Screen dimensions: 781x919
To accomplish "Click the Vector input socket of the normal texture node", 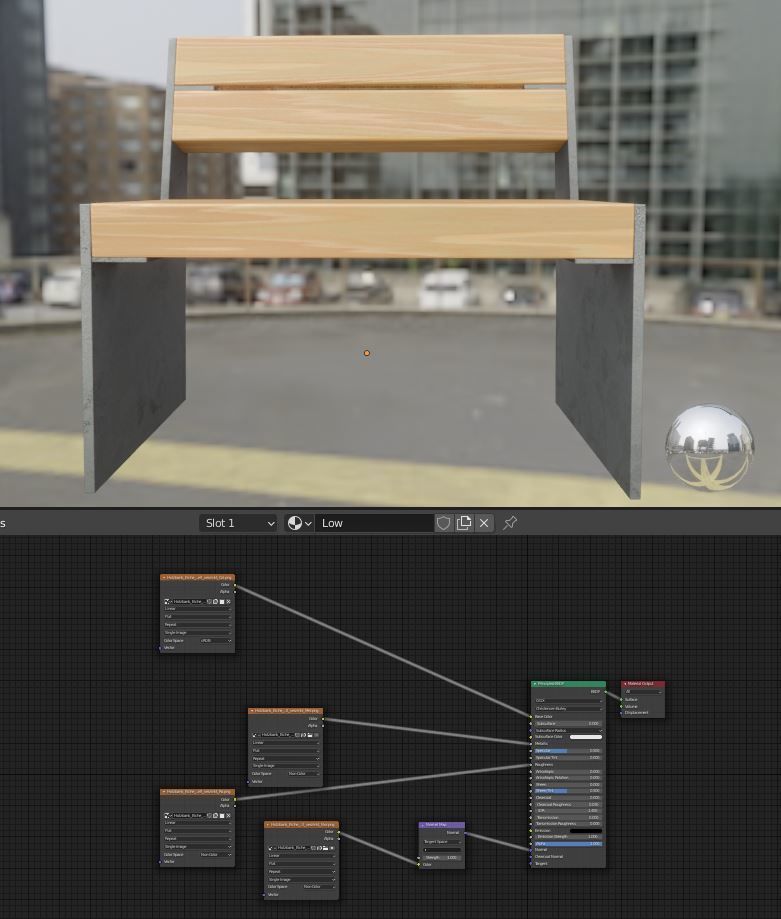I will (x=264, y=894).
